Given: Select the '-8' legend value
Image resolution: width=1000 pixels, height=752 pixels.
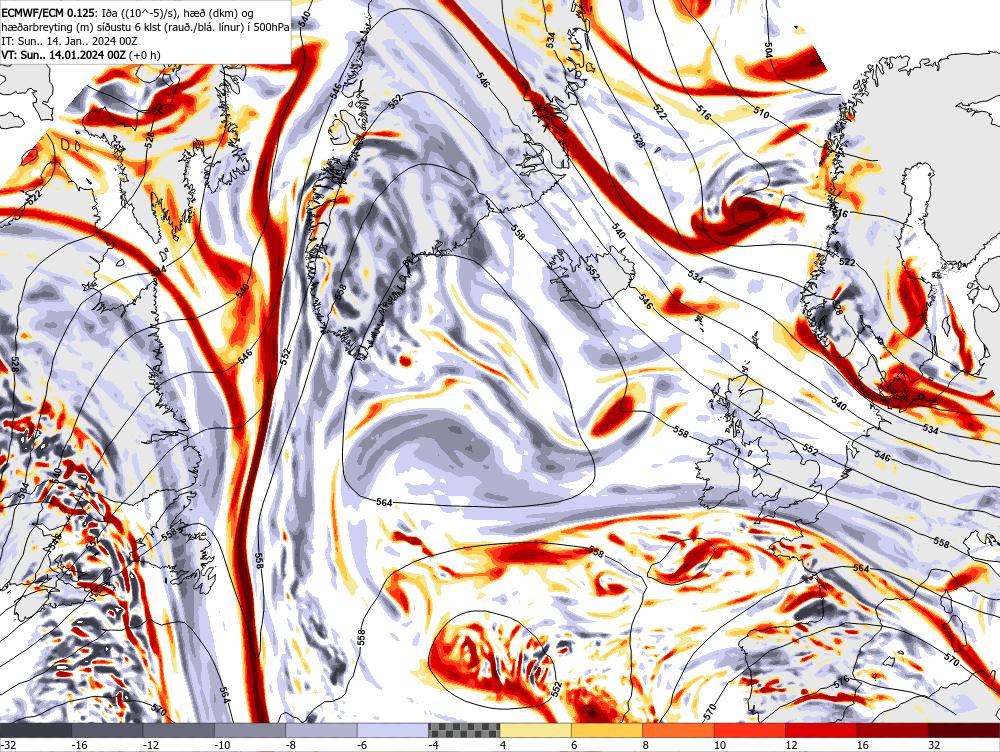Looking at the screenshot, I should (291, 745).
